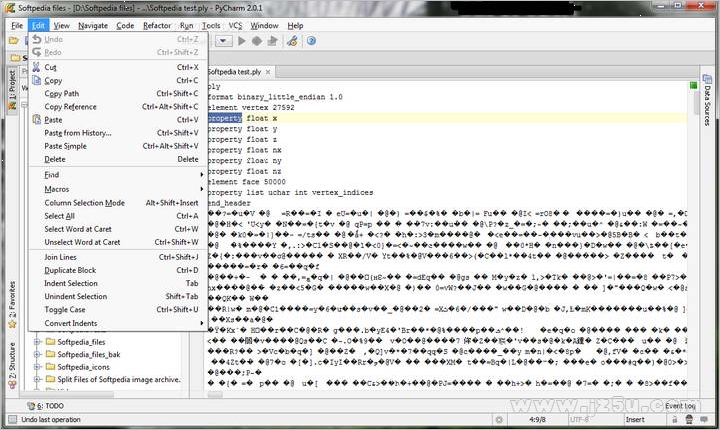Expand Split Files of Softpedia folder node
The height and width of the screenshot is (430, 720).
[38, 379]
